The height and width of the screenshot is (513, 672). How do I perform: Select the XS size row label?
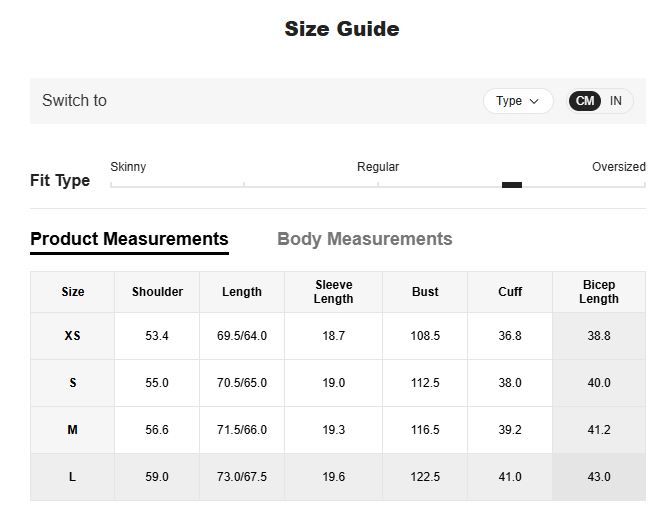tap(72, 336)
